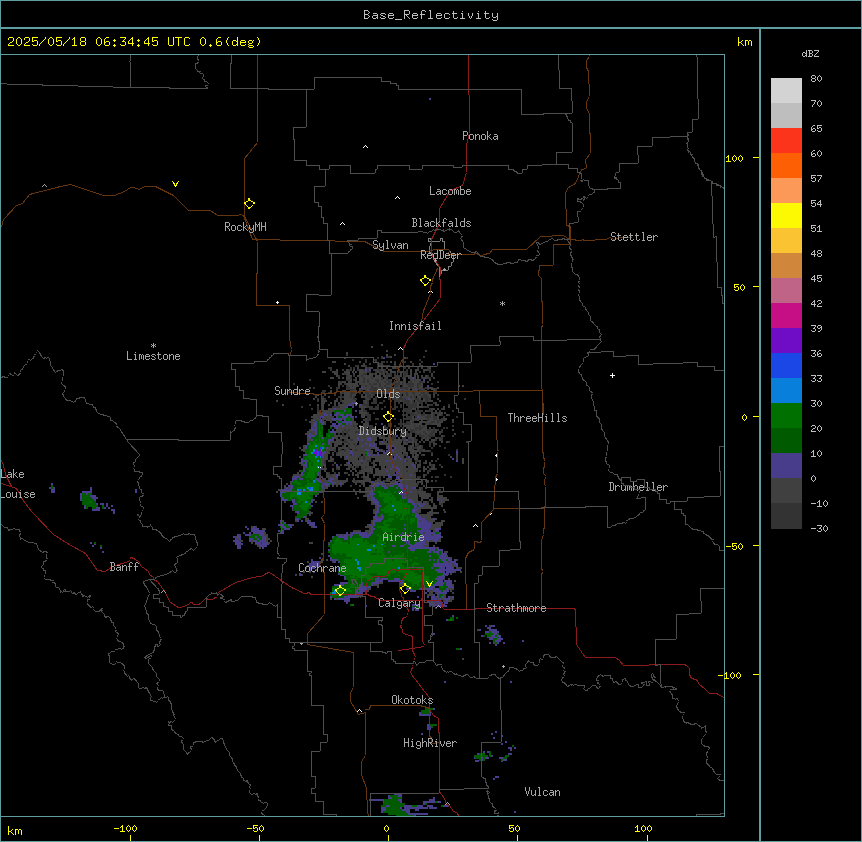Click the HighRiver label
This screenshot has height=842, width=862.
click(x=430, y=743)
